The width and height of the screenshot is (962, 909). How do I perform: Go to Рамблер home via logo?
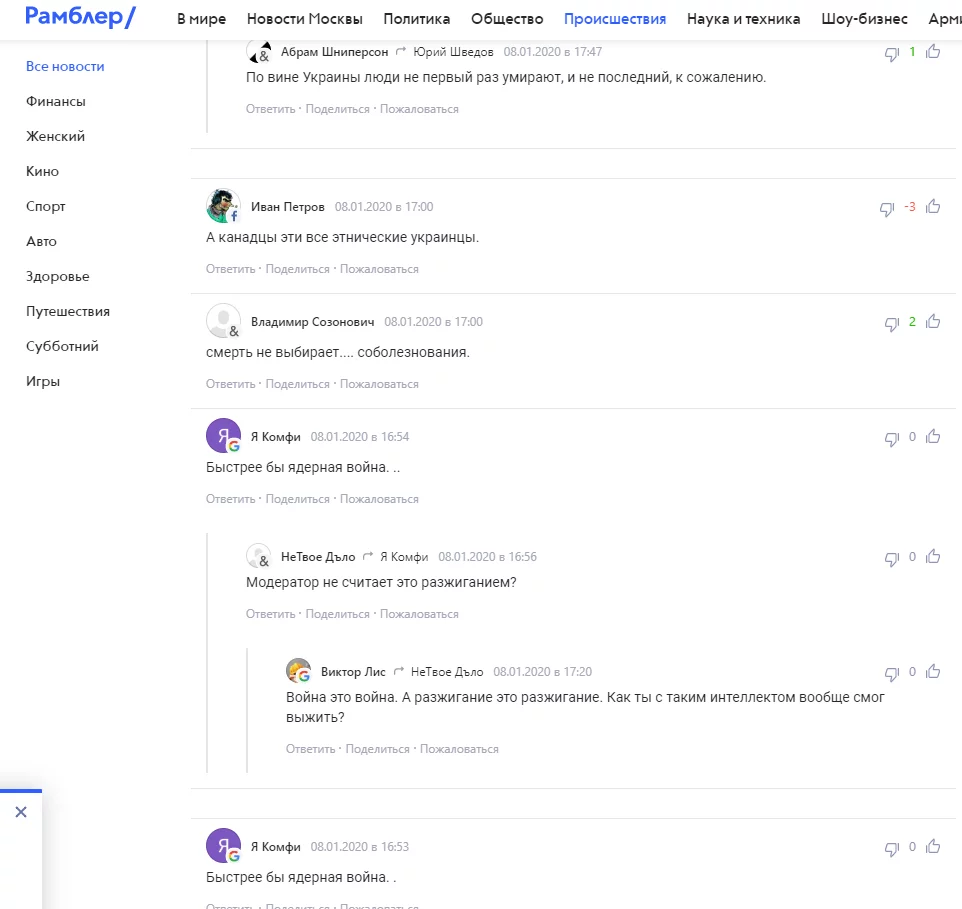[80, 17]
